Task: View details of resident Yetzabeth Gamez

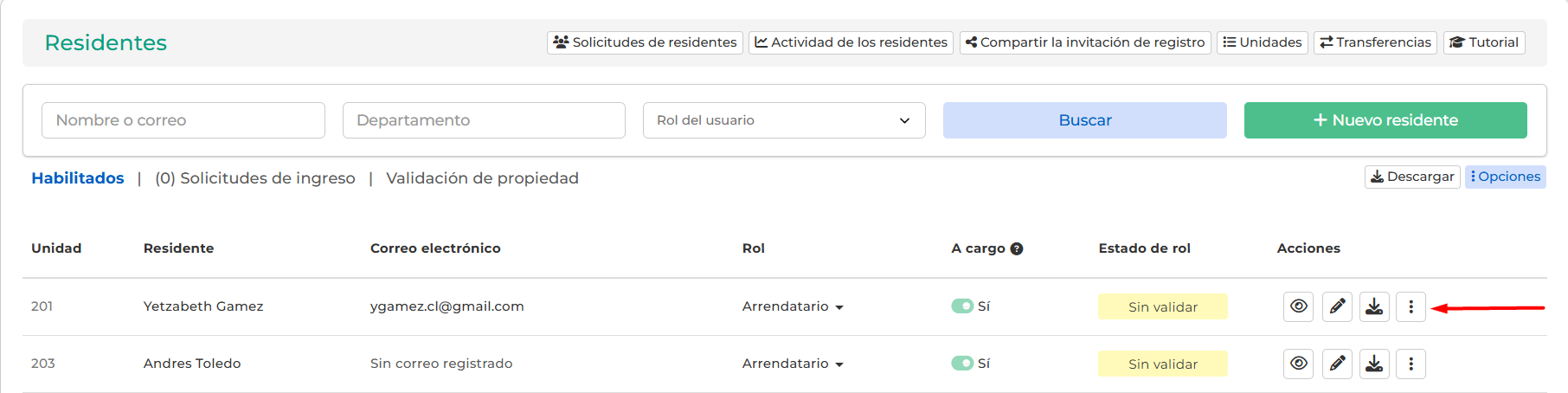Action: coord(1298,306)
